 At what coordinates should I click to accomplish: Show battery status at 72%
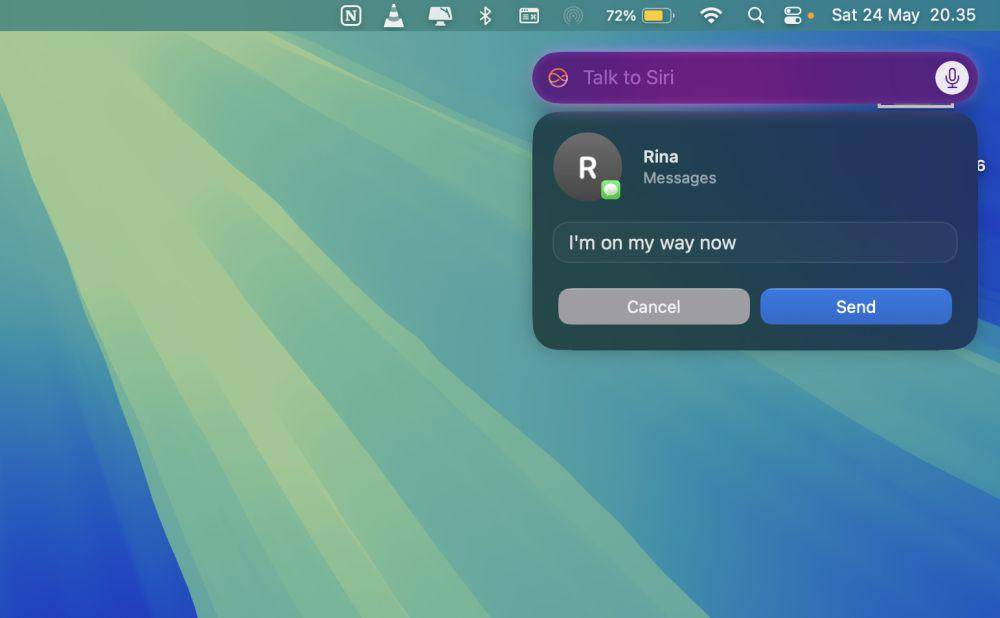pyautogui.click(x=640, y=15)
